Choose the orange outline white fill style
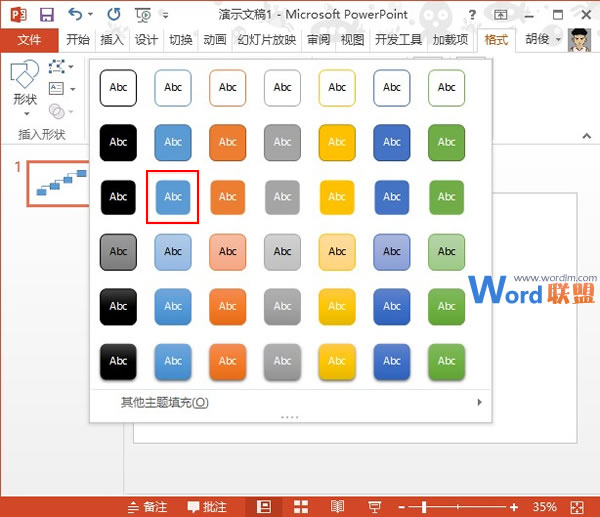The width and height of the screenshot is (600, 517). 228,88
